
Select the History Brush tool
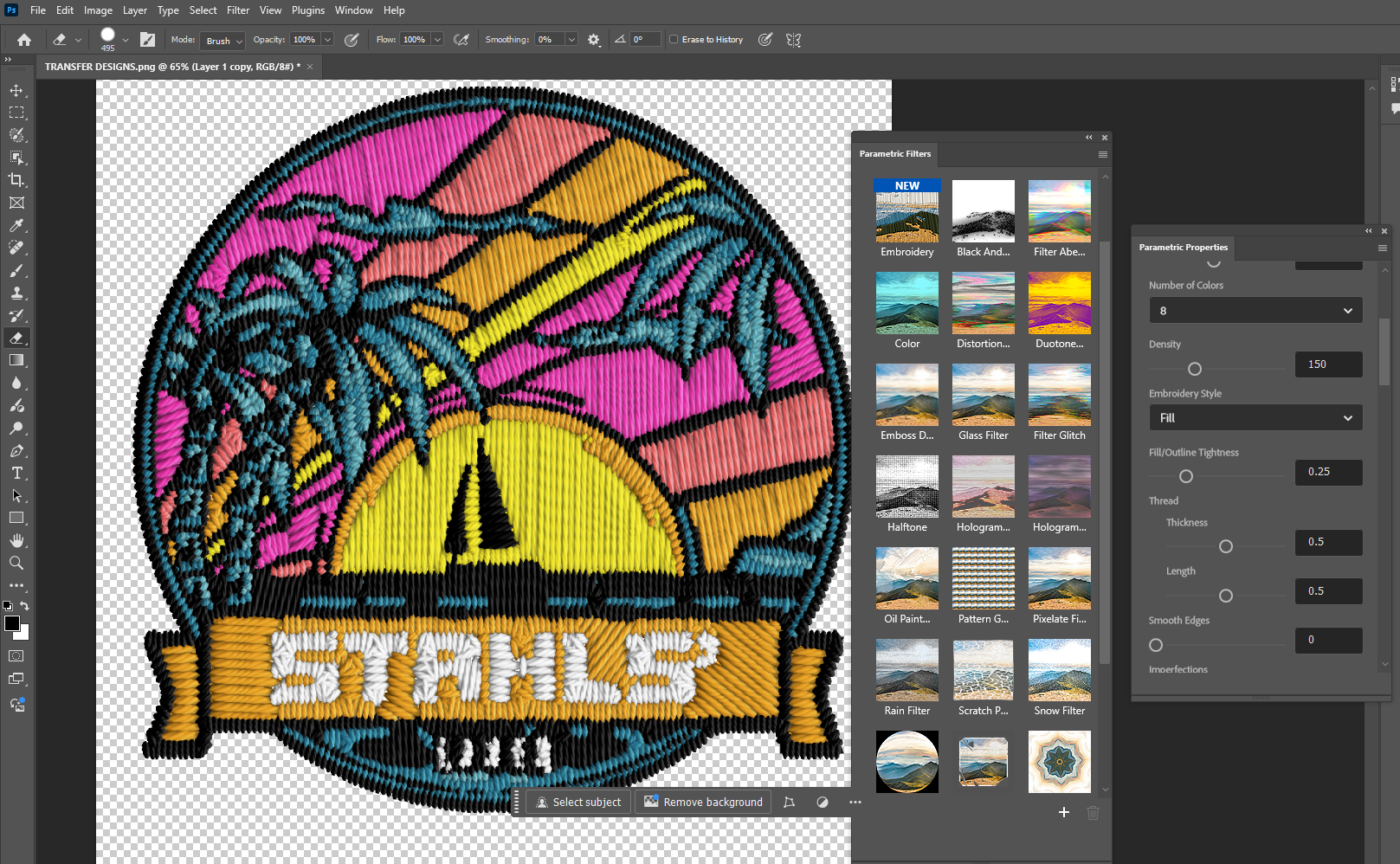[x=16, y=315]
